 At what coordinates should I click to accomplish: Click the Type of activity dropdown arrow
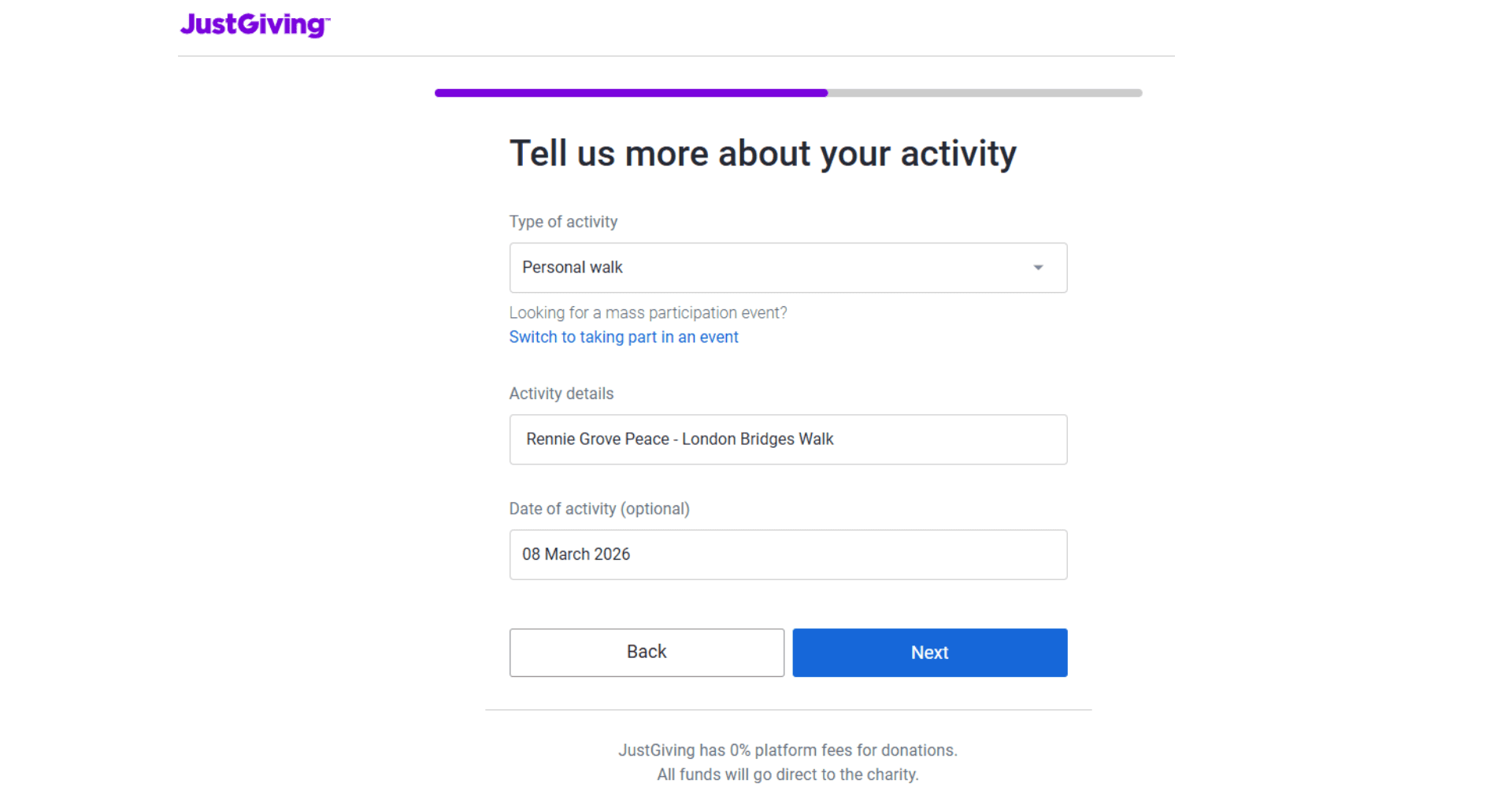1038,268
